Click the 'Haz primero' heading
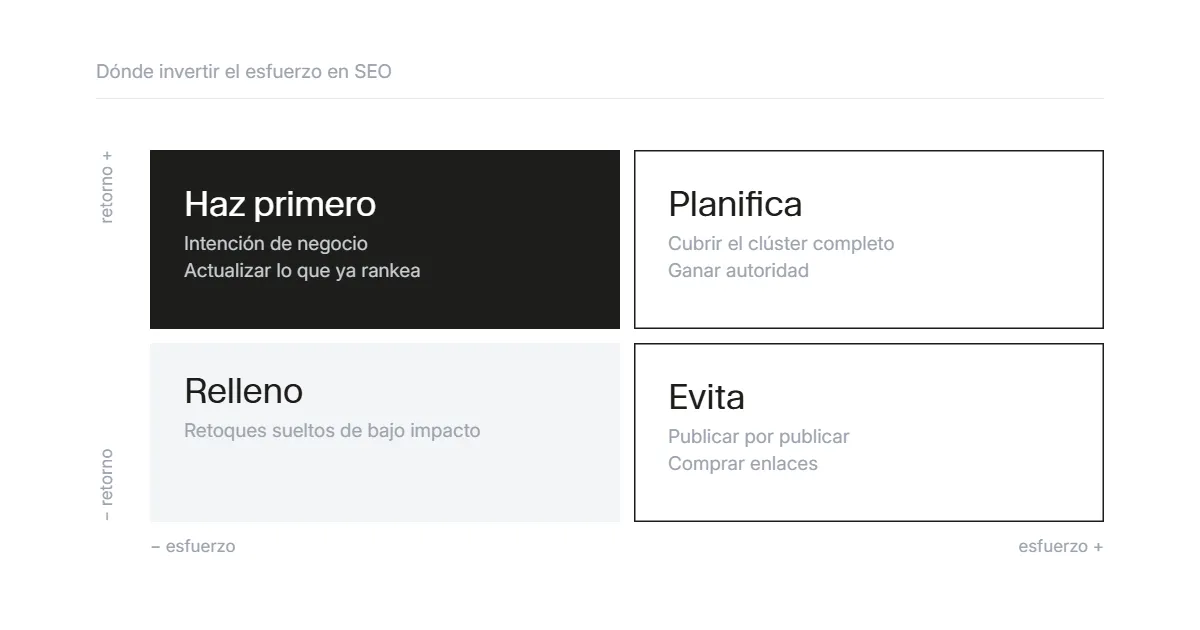Screen dimensions: 1200x630 tap(280, 204)
